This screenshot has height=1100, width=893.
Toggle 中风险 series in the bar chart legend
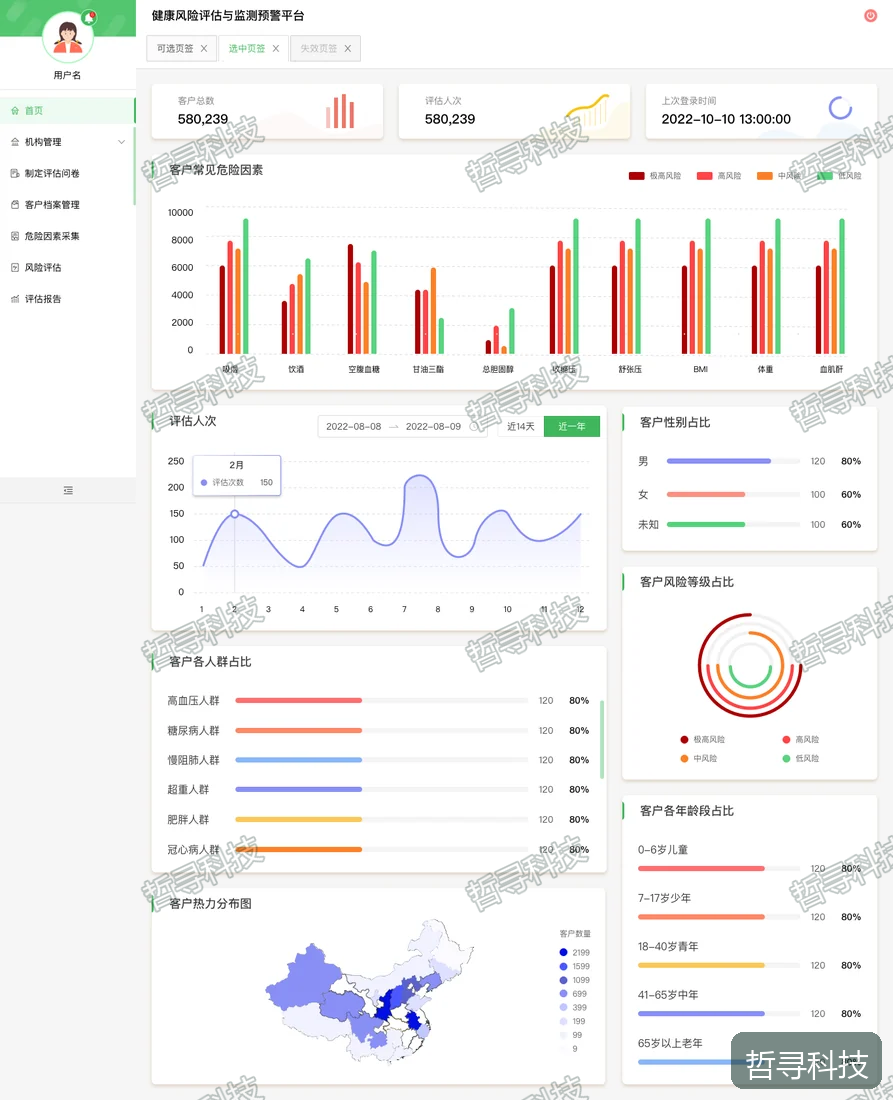[779, 176]
